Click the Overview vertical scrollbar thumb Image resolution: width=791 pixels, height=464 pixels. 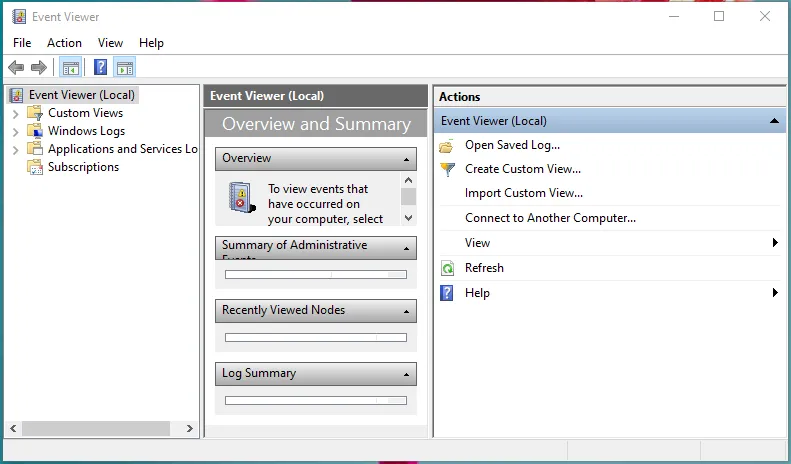click(x=409, y=196)
